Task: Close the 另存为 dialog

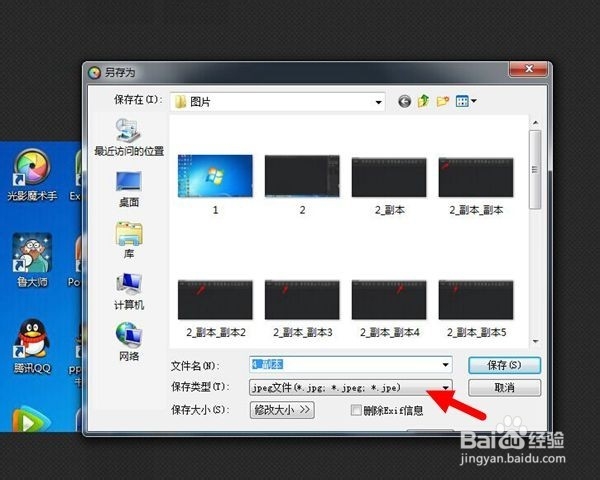Action: click(x=529, y=69)
